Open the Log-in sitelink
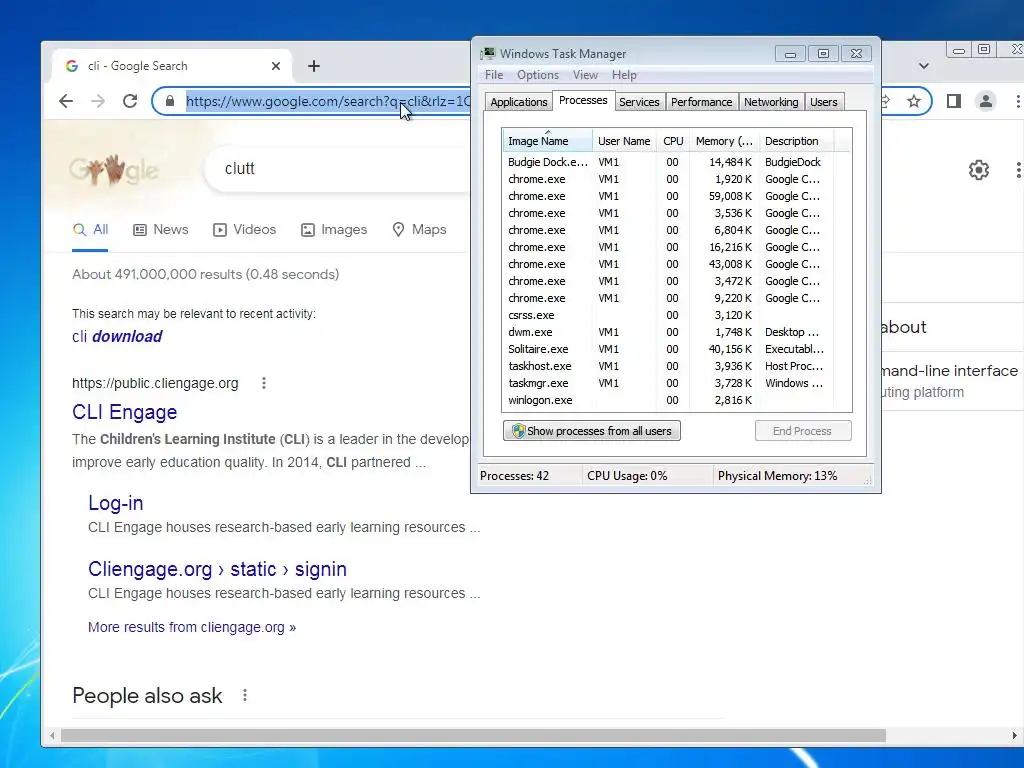1024x768 pixels. (116, 503)
